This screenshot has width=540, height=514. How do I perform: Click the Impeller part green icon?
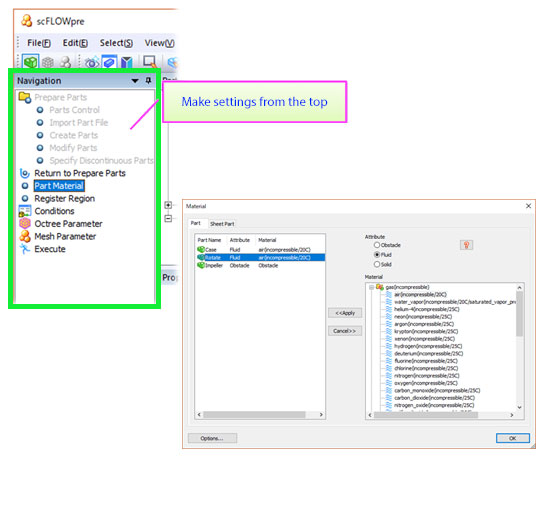(201, 265)
